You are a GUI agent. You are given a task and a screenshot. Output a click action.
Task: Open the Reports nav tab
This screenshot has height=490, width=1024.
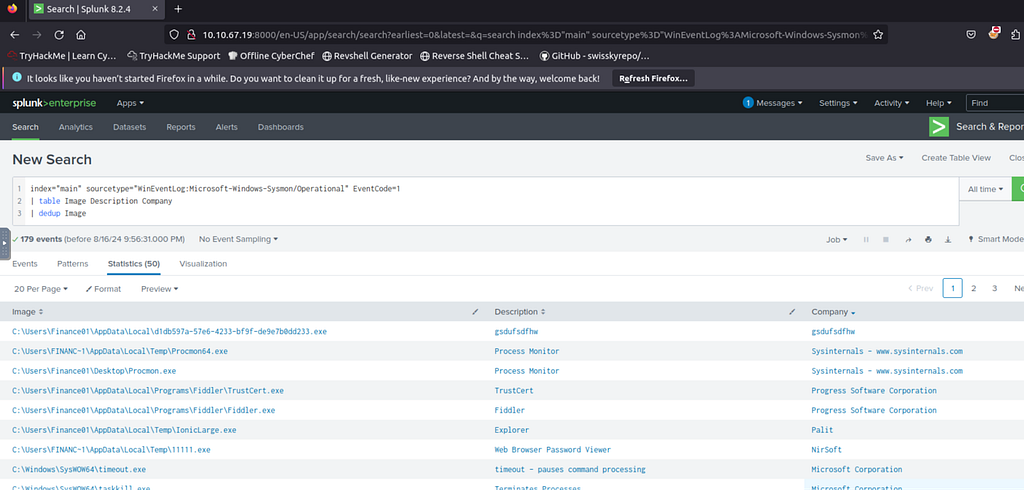point(181,127)
